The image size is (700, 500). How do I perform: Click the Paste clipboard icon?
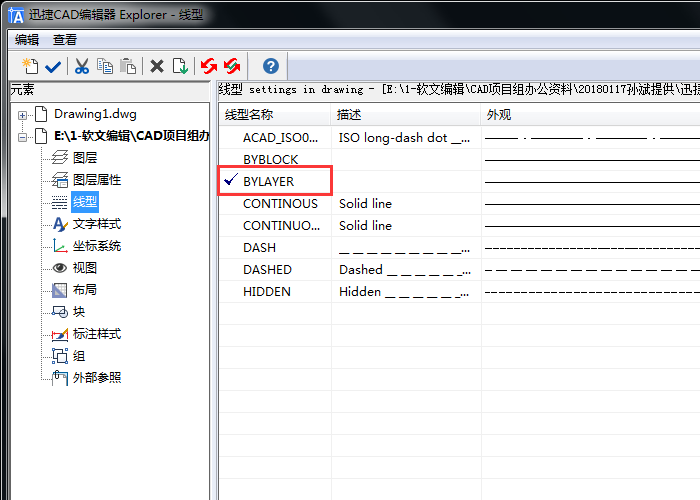tap(128, 66)
